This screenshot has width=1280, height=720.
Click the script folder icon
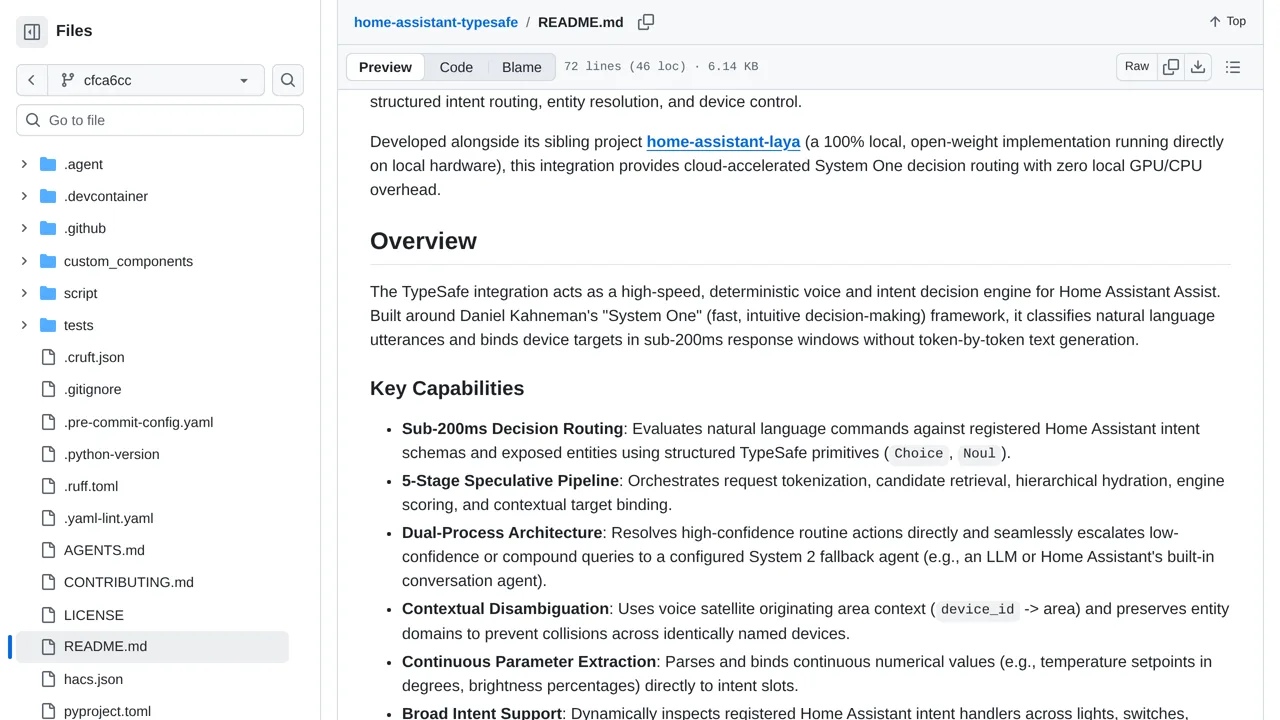(x=48, y=293)
